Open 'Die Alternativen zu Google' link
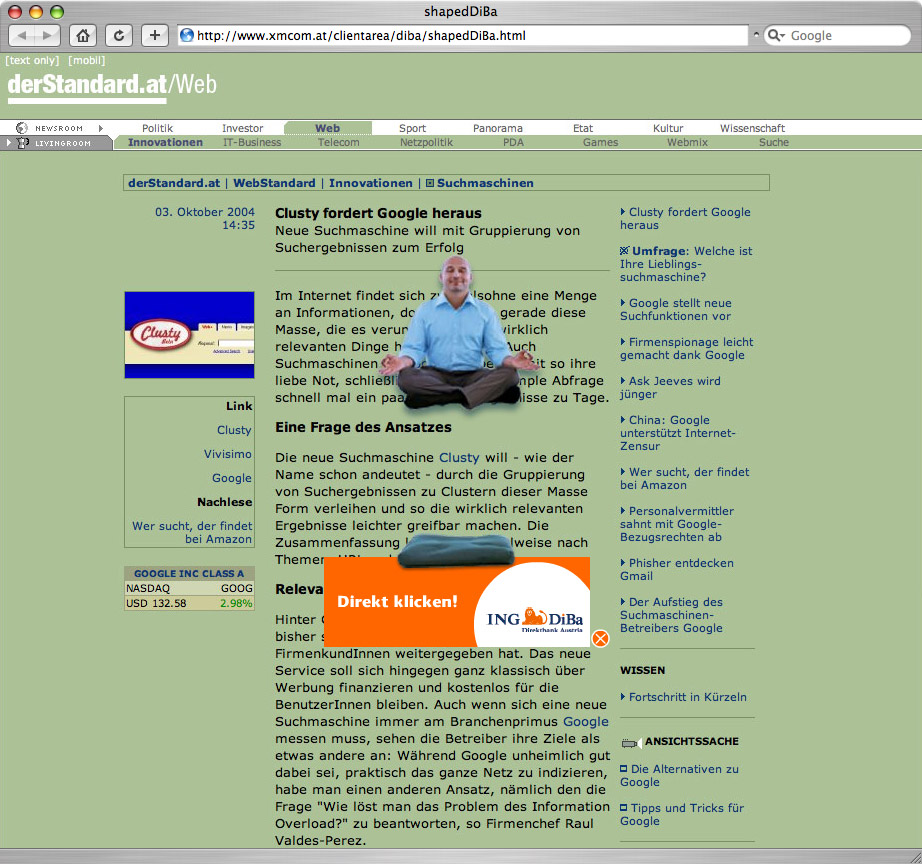The image size is (922, 864). 679,776
